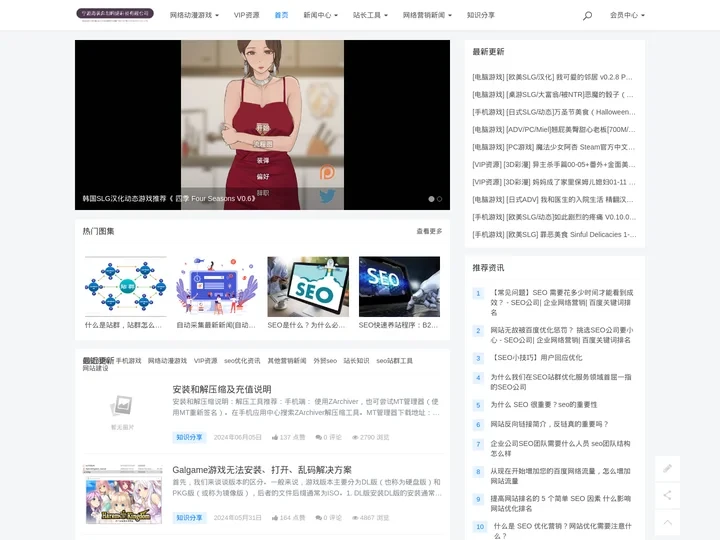Click the eye icon beside 2790 浏览
Screen dimensions: 720x540
coord(355,437)
